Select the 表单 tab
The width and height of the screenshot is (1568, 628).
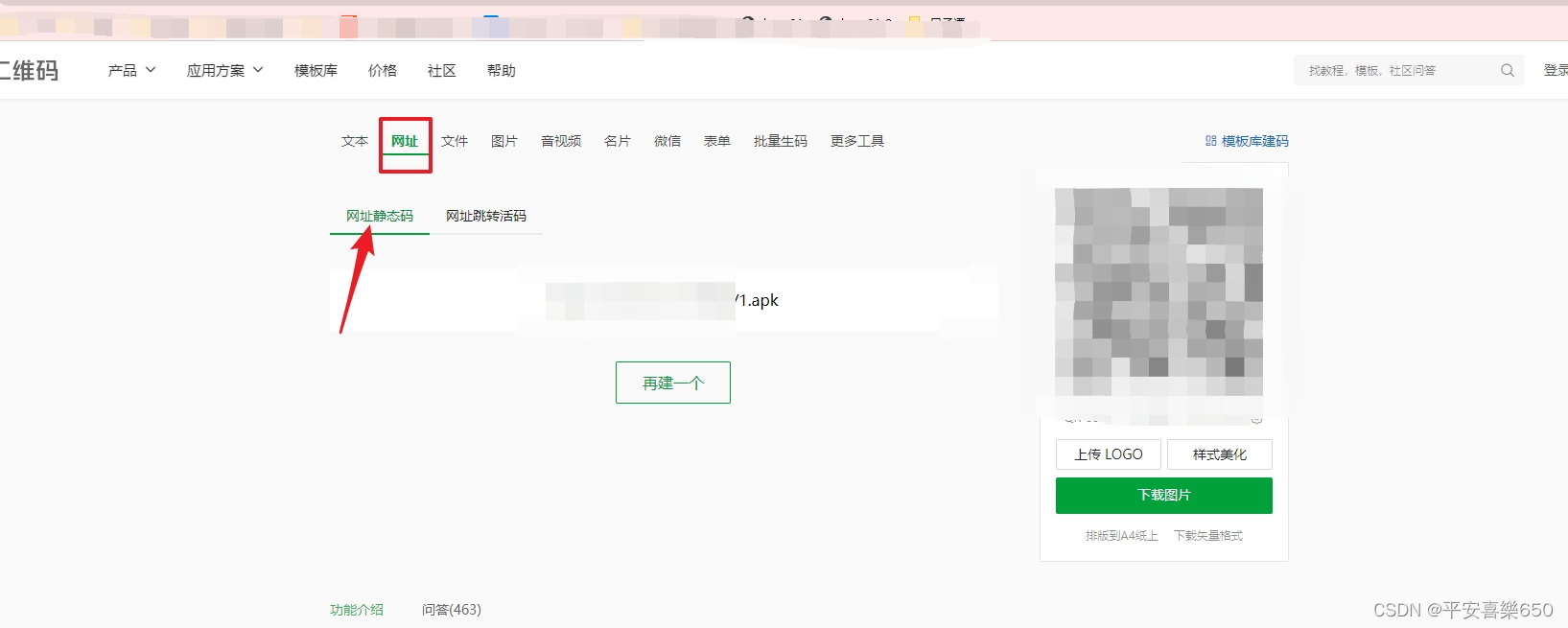(x=717, y=141)
